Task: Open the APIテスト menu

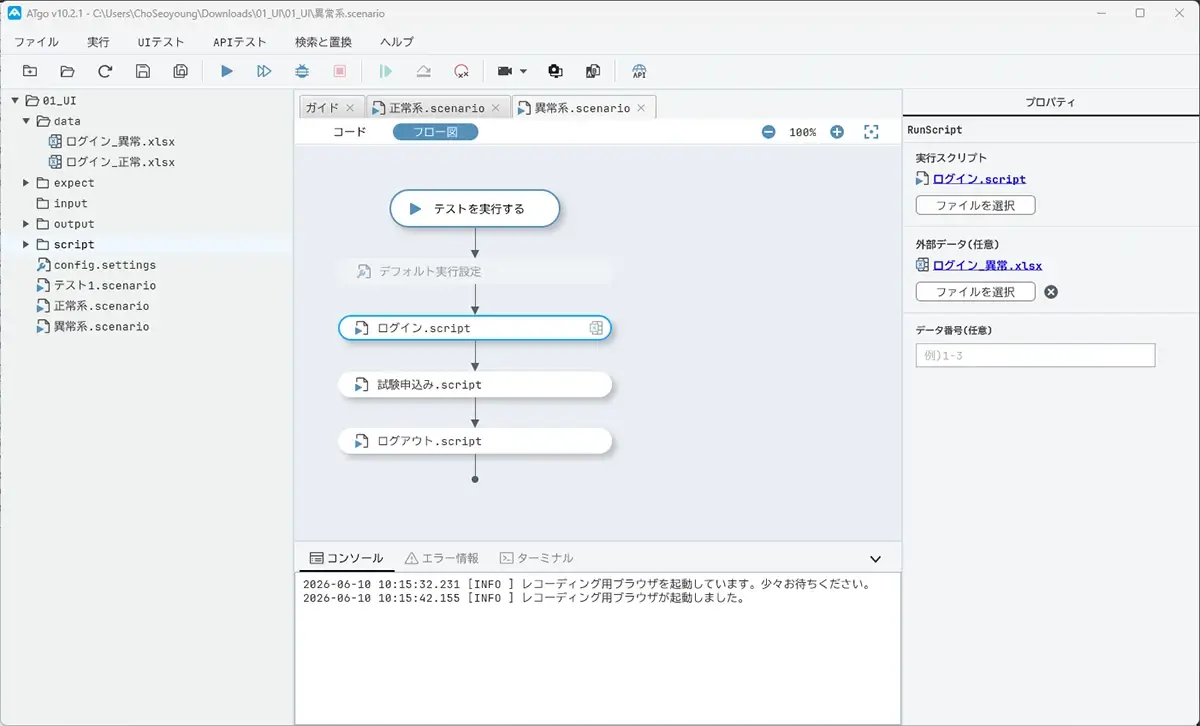Action: [x=240, y=42]
